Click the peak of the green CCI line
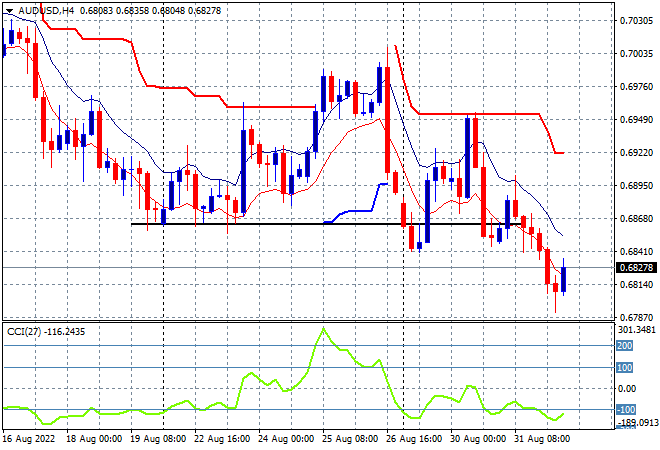This screenshot has height=450, width=660. tap(323, 328)
